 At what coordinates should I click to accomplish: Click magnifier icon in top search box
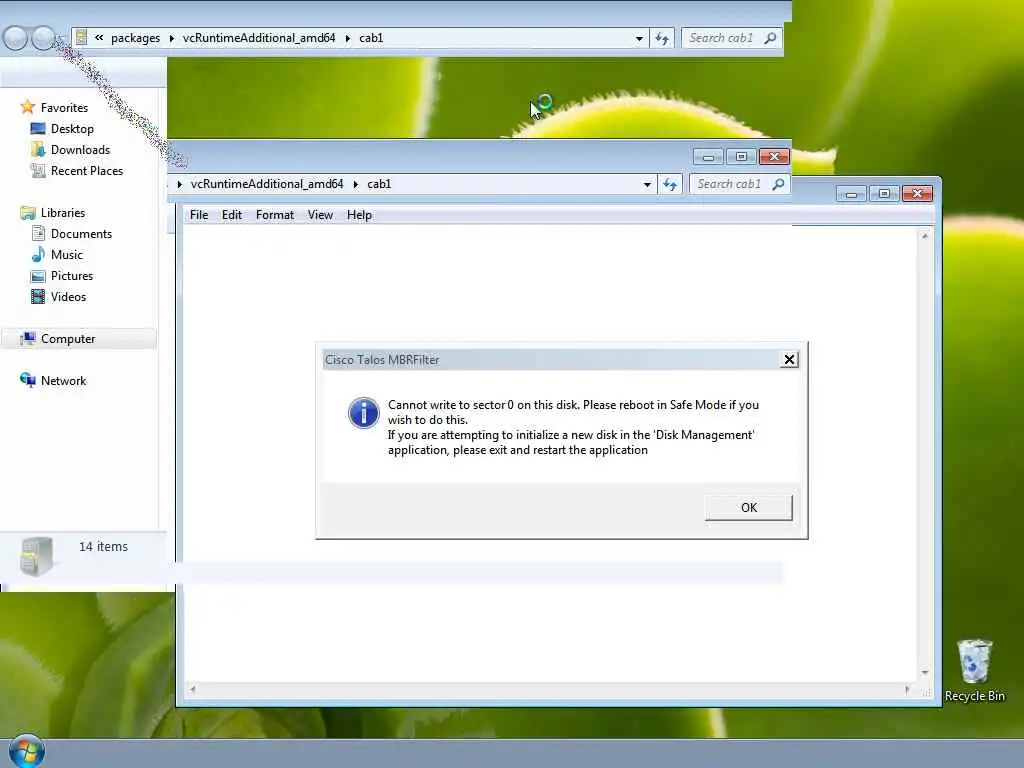coord(771,38)
